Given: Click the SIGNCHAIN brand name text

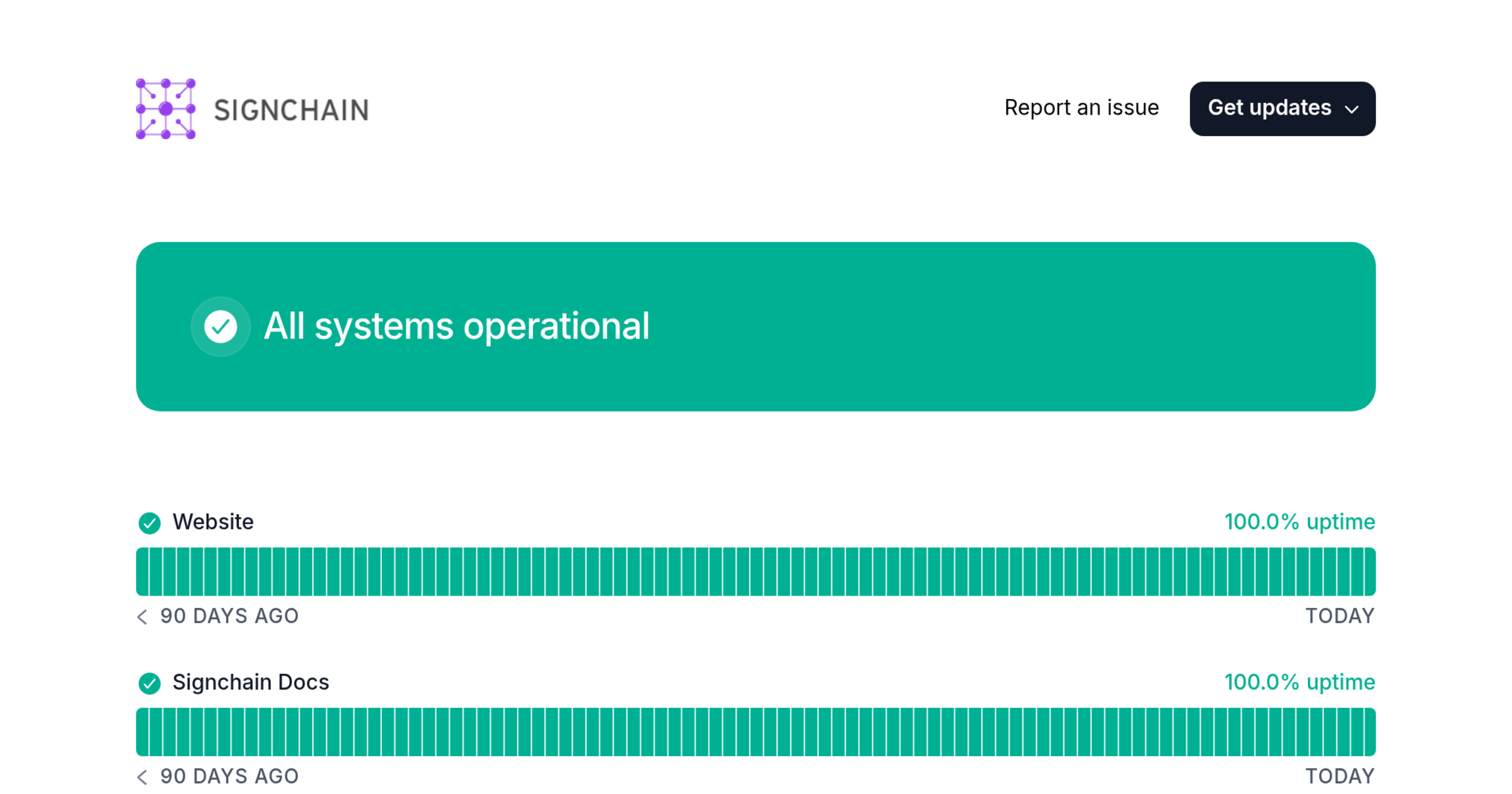Looking at the screenshot, I should coord(291,110).
